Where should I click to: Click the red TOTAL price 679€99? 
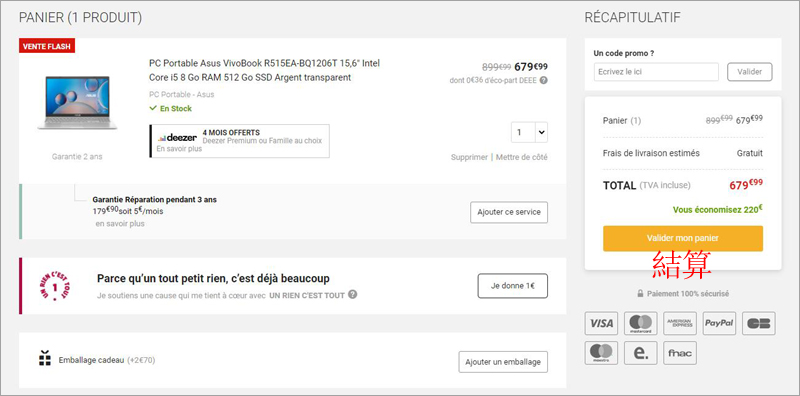click(x=746, y=184)
